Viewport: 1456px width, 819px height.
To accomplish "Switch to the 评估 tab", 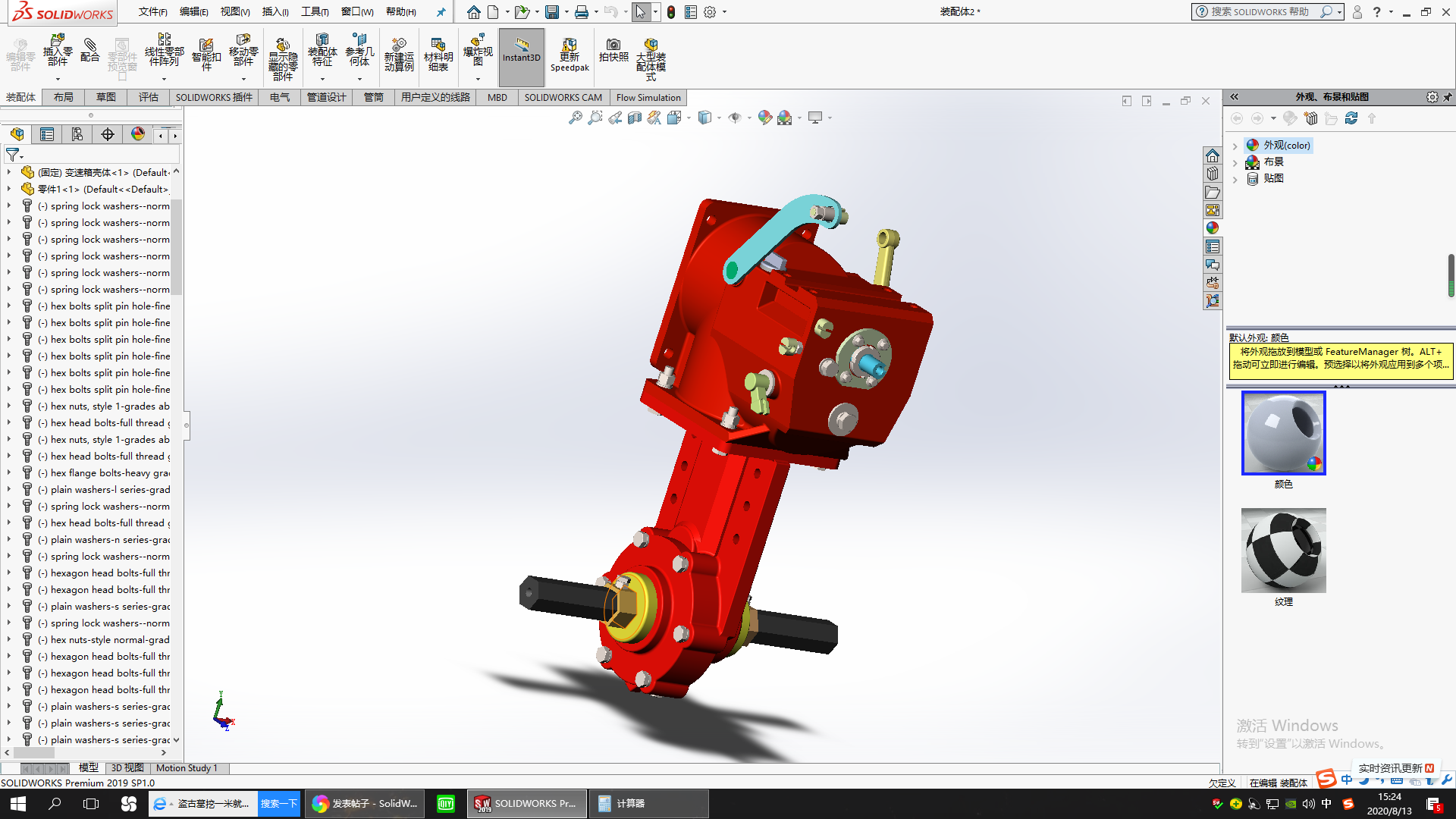I will point(149,97).
